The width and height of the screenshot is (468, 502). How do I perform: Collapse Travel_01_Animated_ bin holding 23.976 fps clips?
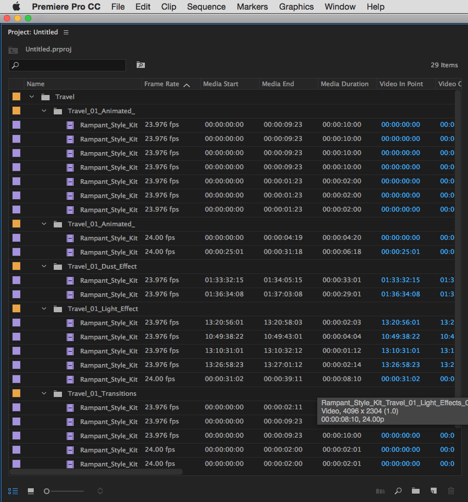coord(44,110)
